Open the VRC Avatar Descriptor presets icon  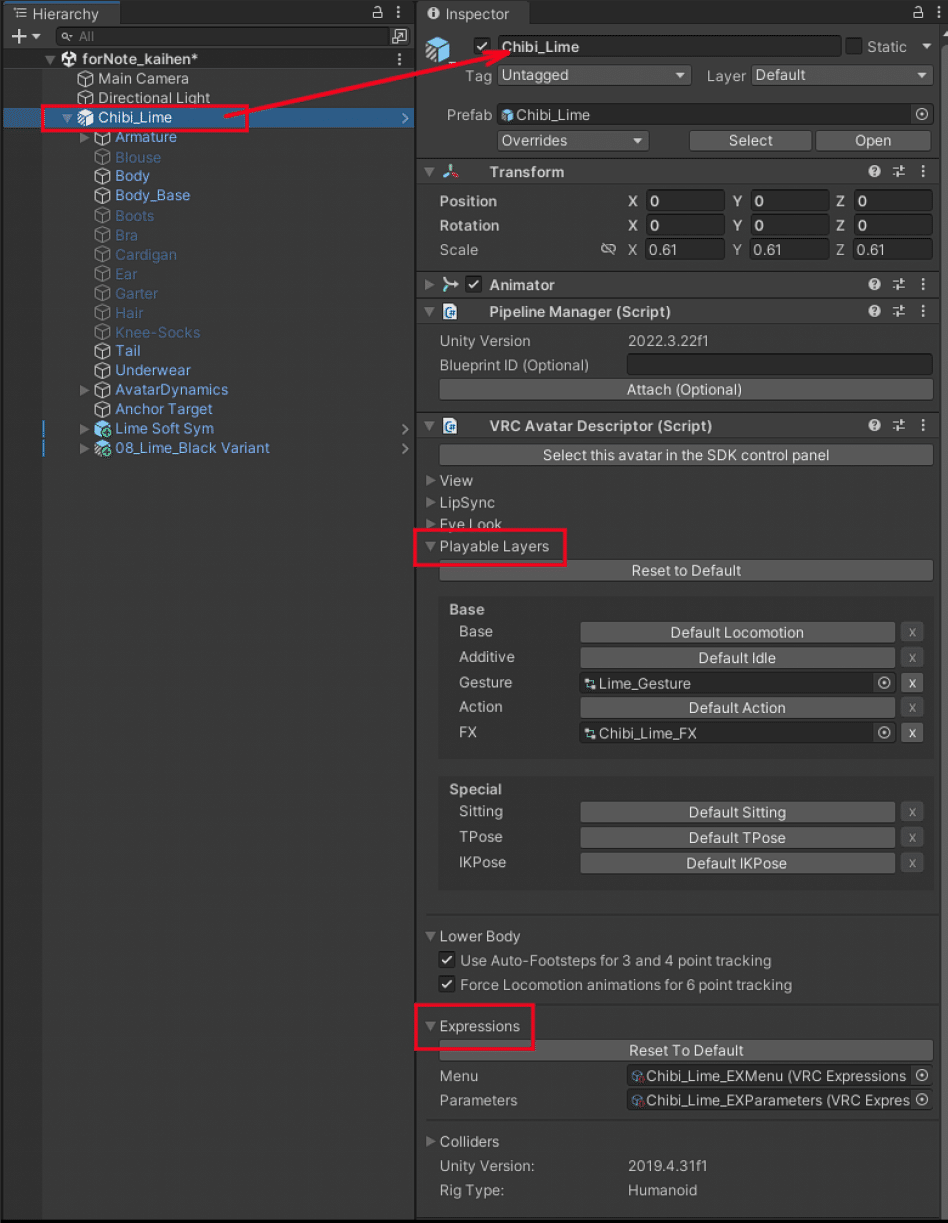pyautogui.click(x=899, y=426)
